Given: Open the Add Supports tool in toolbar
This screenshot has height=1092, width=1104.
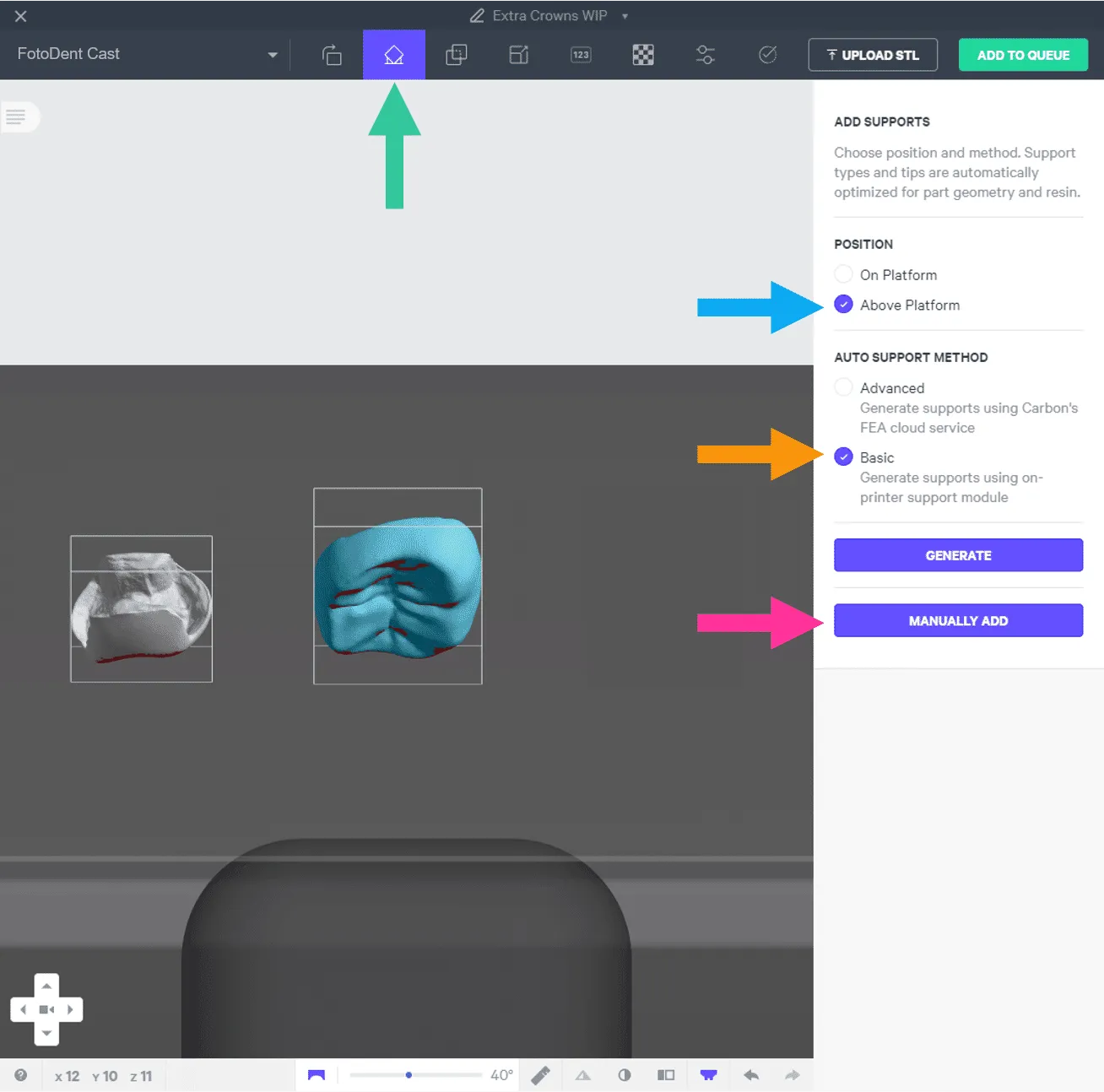Looking at the screenshot, I should pyautogui.click(x=394, y=55).
